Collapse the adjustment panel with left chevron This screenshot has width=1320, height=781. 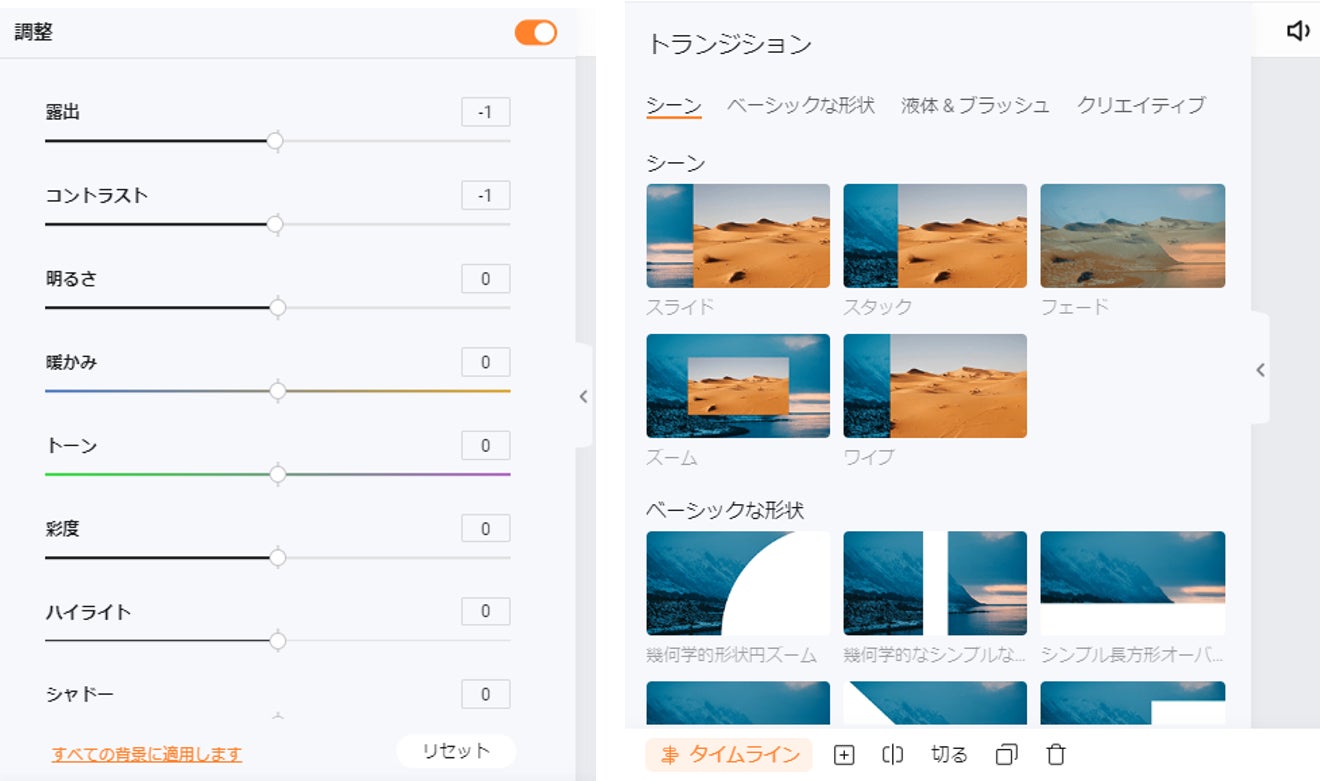(x=584, y=396)
